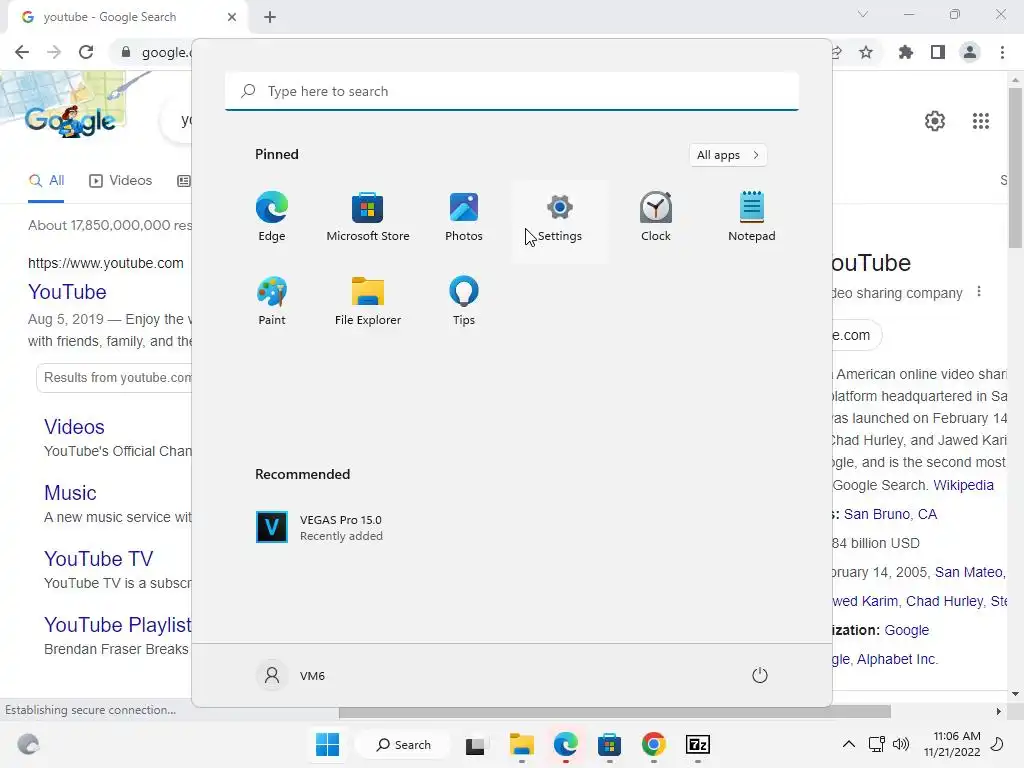The height and width of the screenshot is (768, 1024).
Task: Reload the Chrome page
Action: coord(86,52)
